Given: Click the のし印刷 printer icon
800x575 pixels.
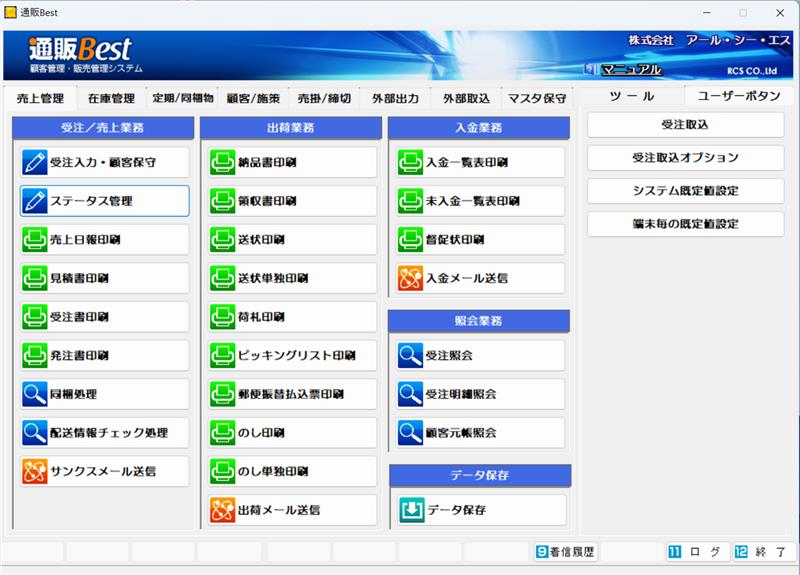Looking at the screenshot, I should click(222, 433).
